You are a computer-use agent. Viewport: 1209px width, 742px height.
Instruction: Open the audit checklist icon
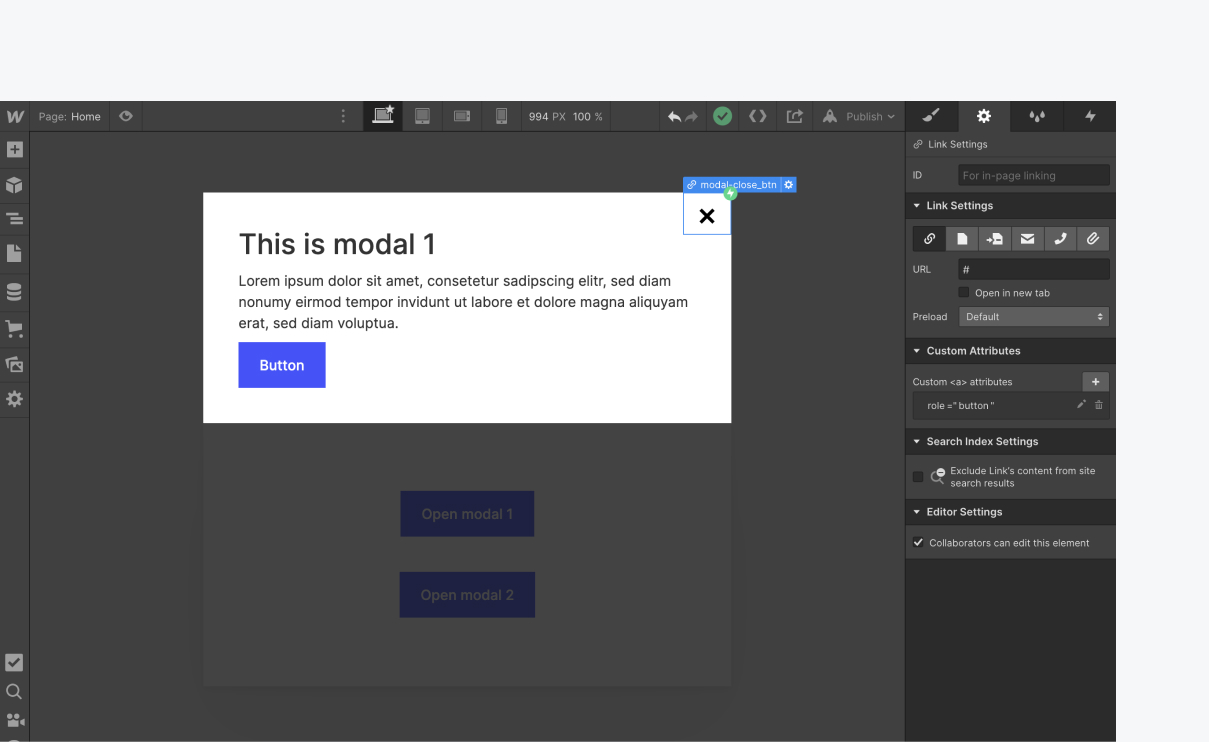[14, 662]
